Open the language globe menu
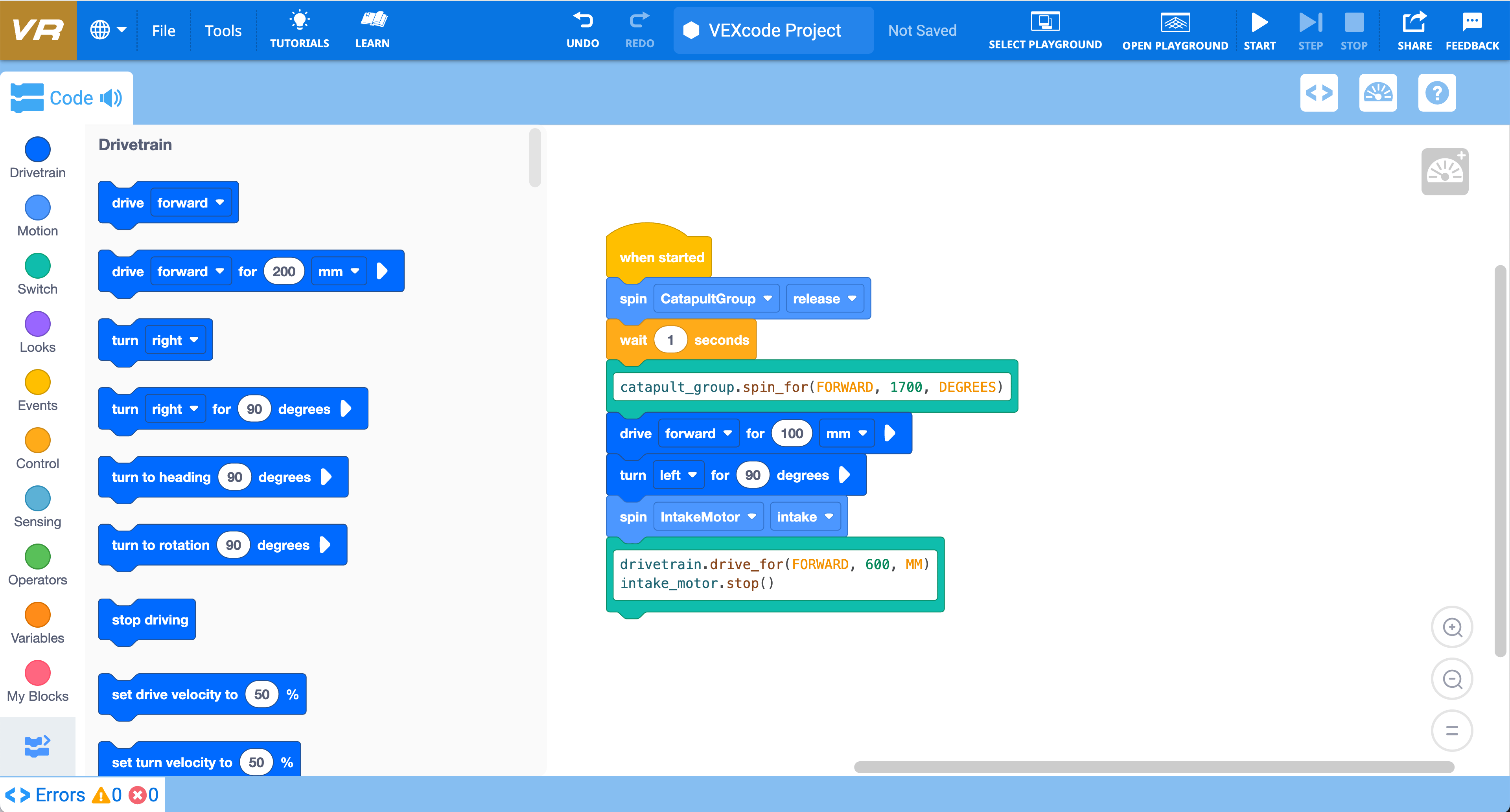1510x812 pixels. 109,30
